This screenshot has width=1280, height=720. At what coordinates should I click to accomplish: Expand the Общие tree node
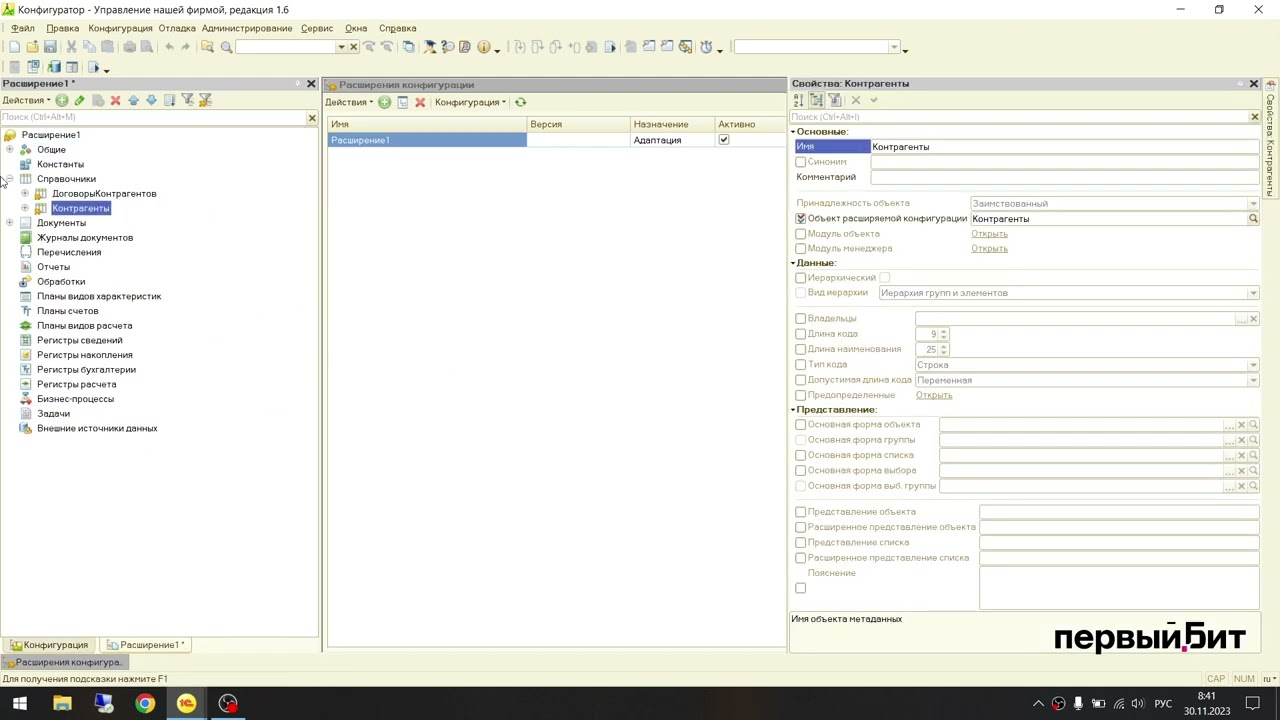10,150
